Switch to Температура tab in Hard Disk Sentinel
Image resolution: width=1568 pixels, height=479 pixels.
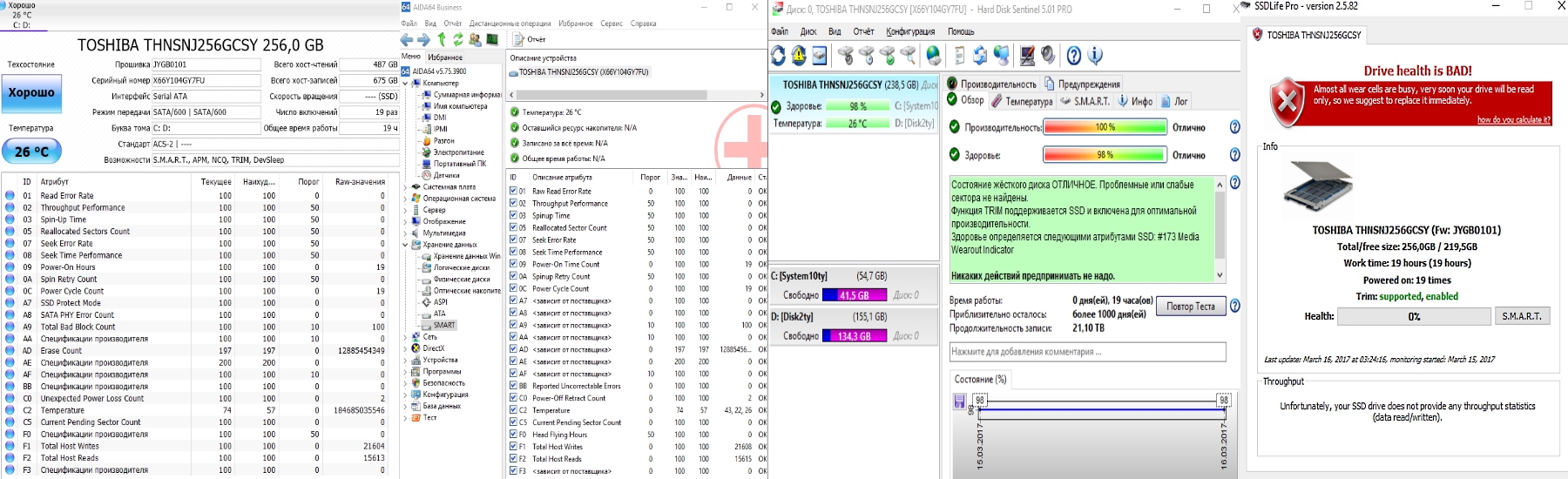point(1021,101)
